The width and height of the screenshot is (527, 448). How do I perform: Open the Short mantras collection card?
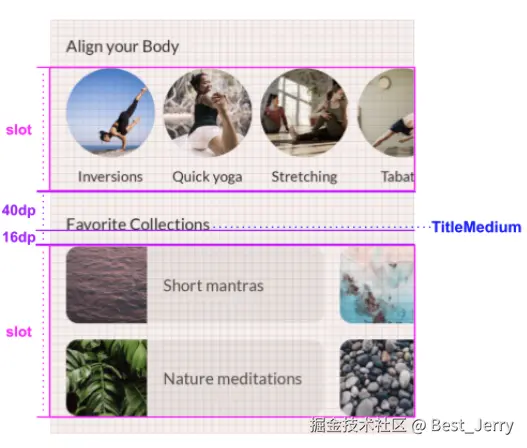click(x=196, y=285)
